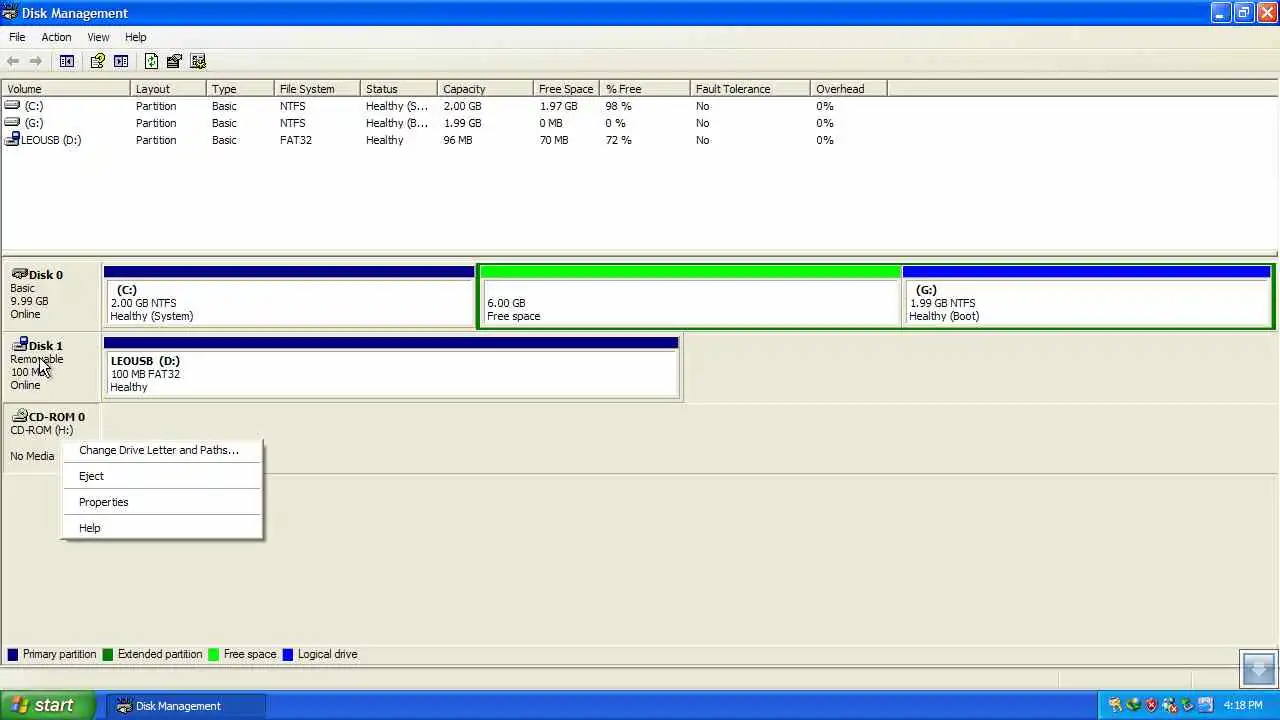This screenshot has height=720, width=1280.
Task: Select the (G:) volume drive icon in the list
Action: pyautogui.click(x=12, y=123)
